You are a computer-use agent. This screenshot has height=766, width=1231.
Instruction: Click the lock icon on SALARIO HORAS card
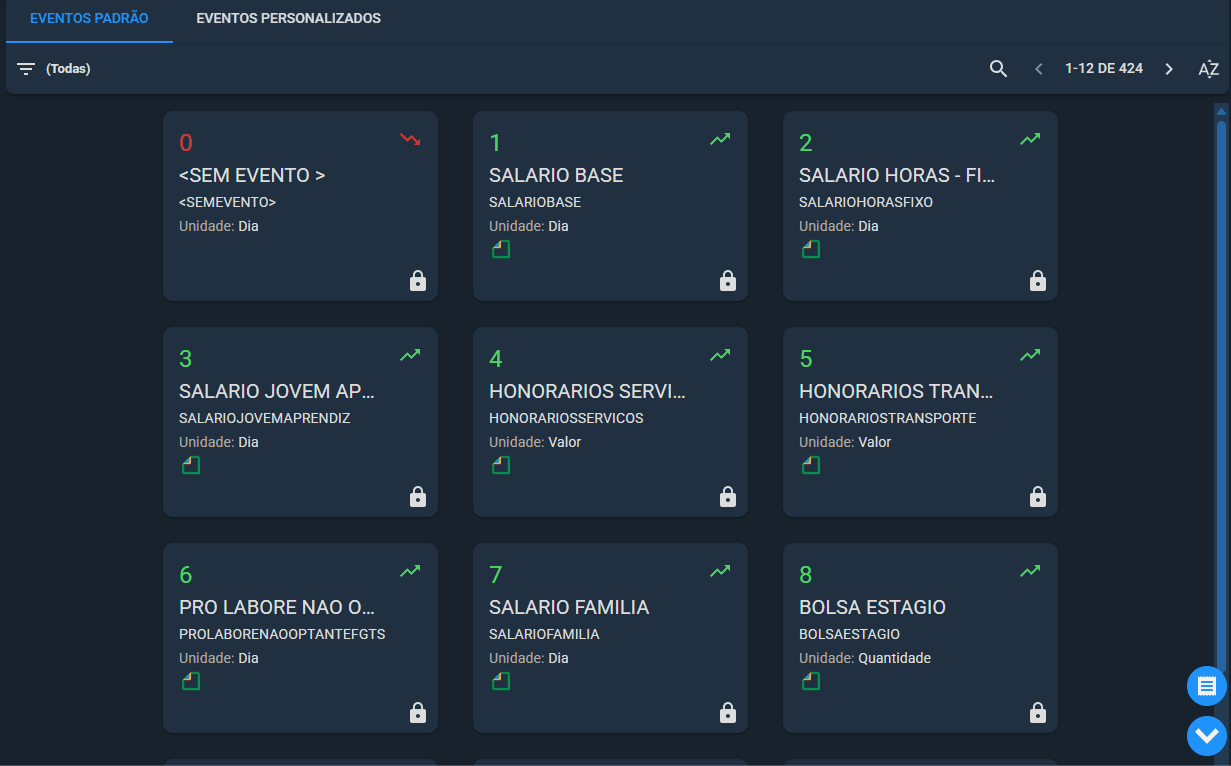tap(1038, 281)
